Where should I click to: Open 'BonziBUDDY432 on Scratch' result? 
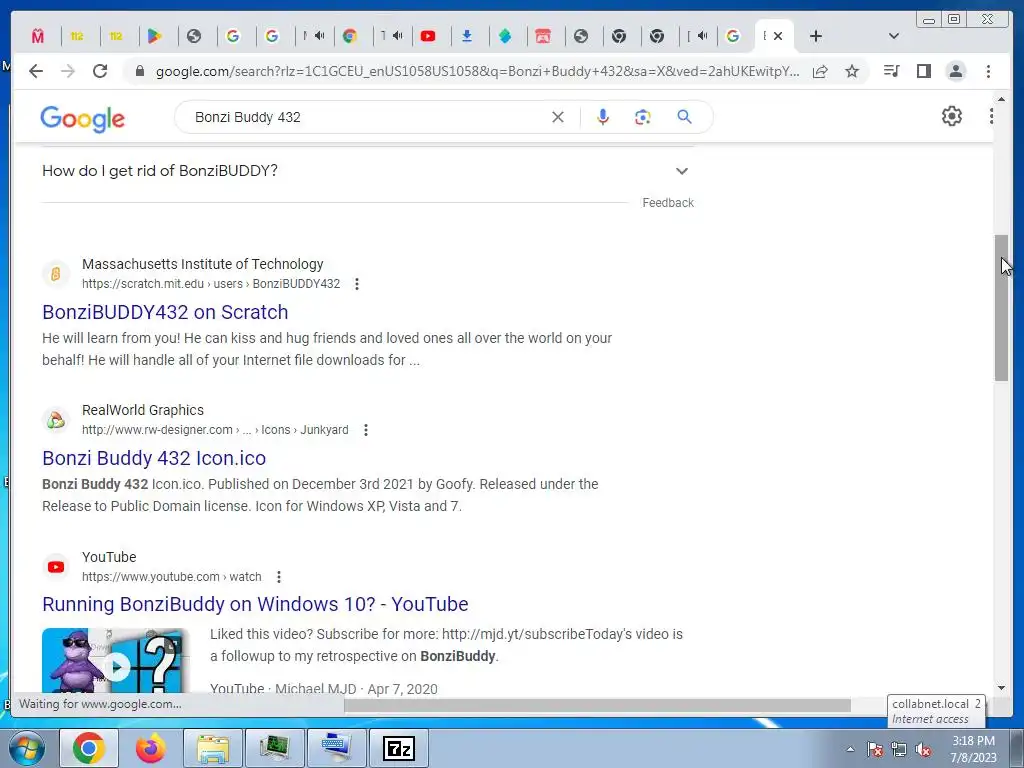click(x=165, y=312)
